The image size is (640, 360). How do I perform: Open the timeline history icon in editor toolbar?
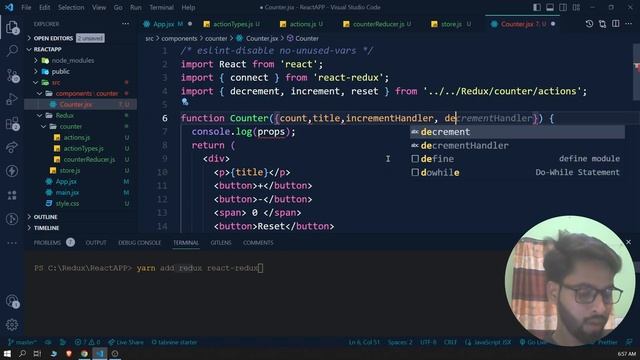[x=589, y=24]
